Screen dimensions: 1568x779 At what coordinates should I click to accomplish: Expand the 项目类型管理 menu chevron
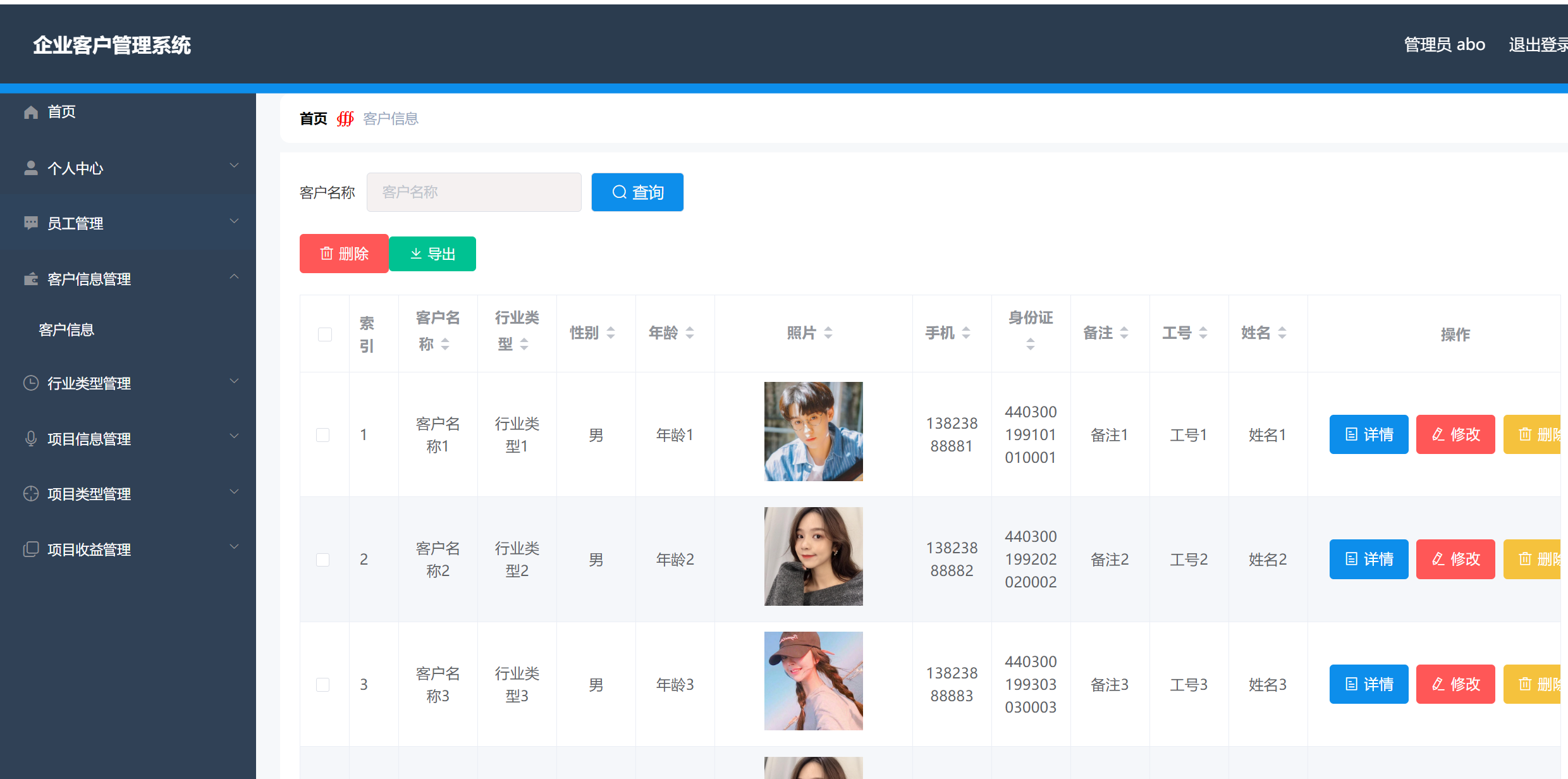tap(234, 492)
